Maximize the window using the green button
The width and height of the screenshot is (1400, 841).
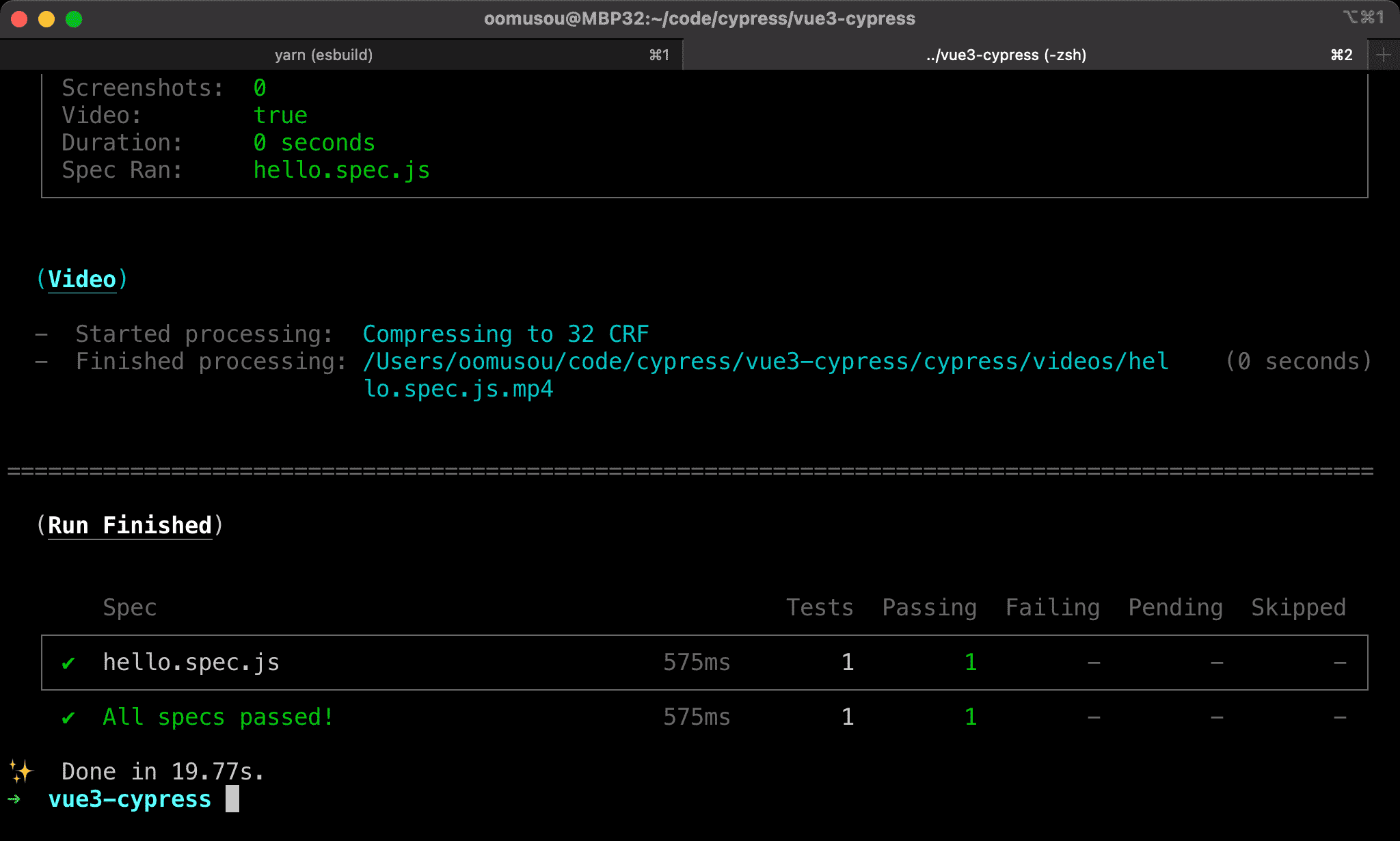pyautogui.click(x=74, y=19)
